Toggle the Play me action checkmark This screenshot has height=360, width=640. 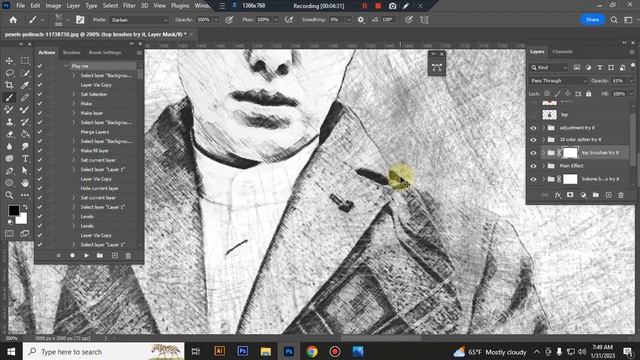tap(40, 66)
